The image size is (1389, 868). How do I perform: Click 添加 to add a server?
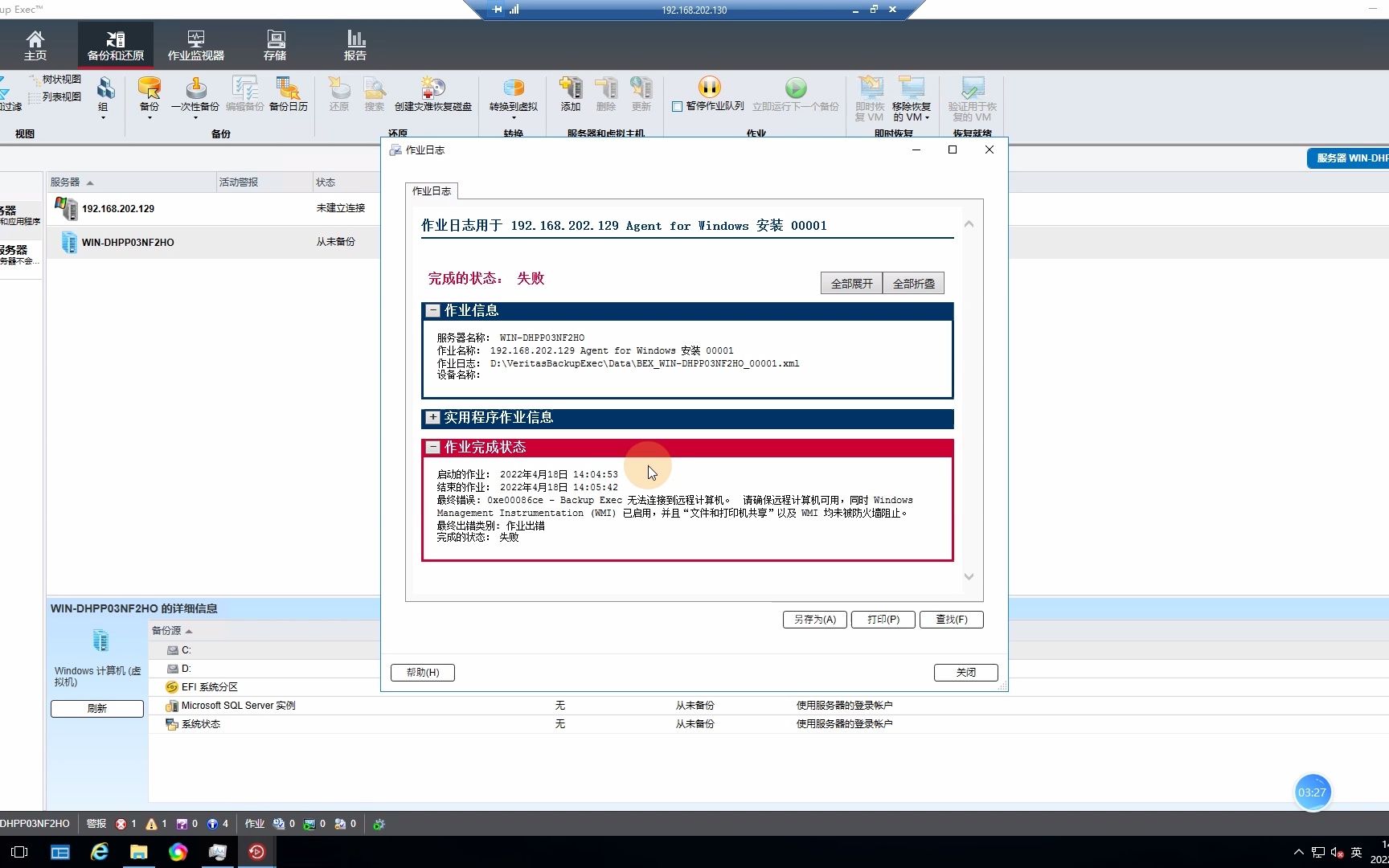pos(570,96)
